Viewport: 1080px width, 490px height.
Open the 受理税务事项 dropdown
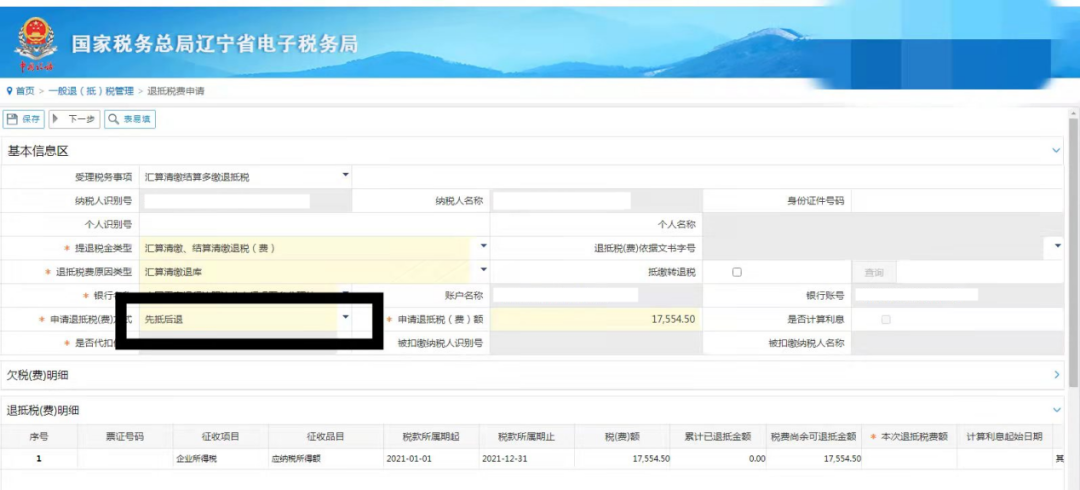pyautogui.click(x=346, y=175)
